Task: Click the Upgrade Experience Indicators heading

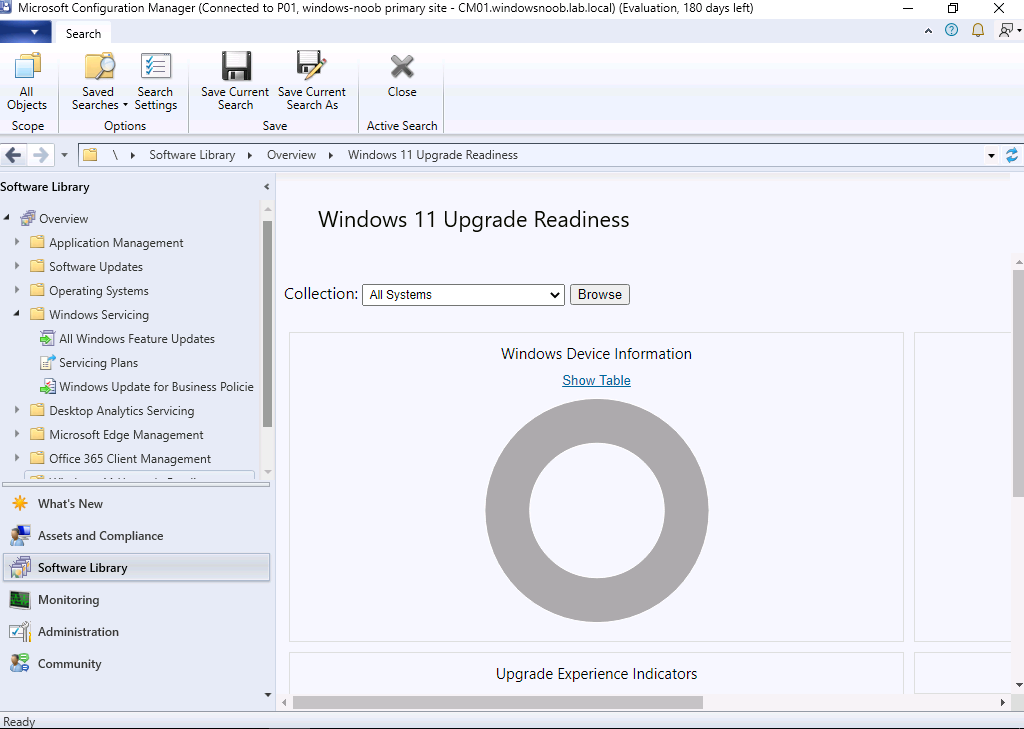Action: click(x=596, y=674)
